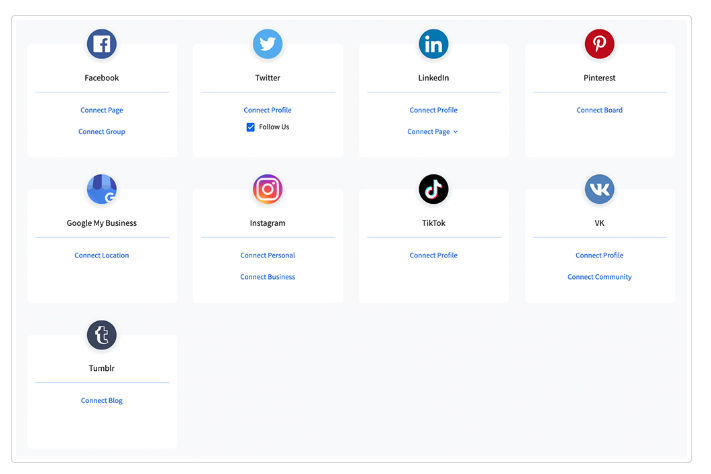The height and width of the screenshot is (474, 711).
Task: Select the LinkedIn card title text
Action: 433,78
